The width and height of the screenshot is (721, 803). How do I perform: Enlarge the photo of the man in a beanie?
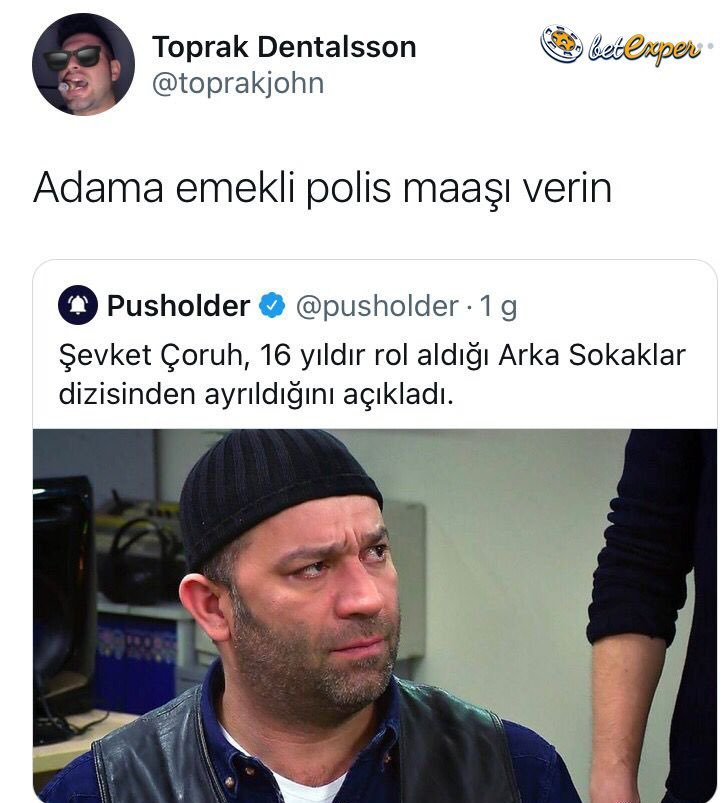(x=375, y=616)
